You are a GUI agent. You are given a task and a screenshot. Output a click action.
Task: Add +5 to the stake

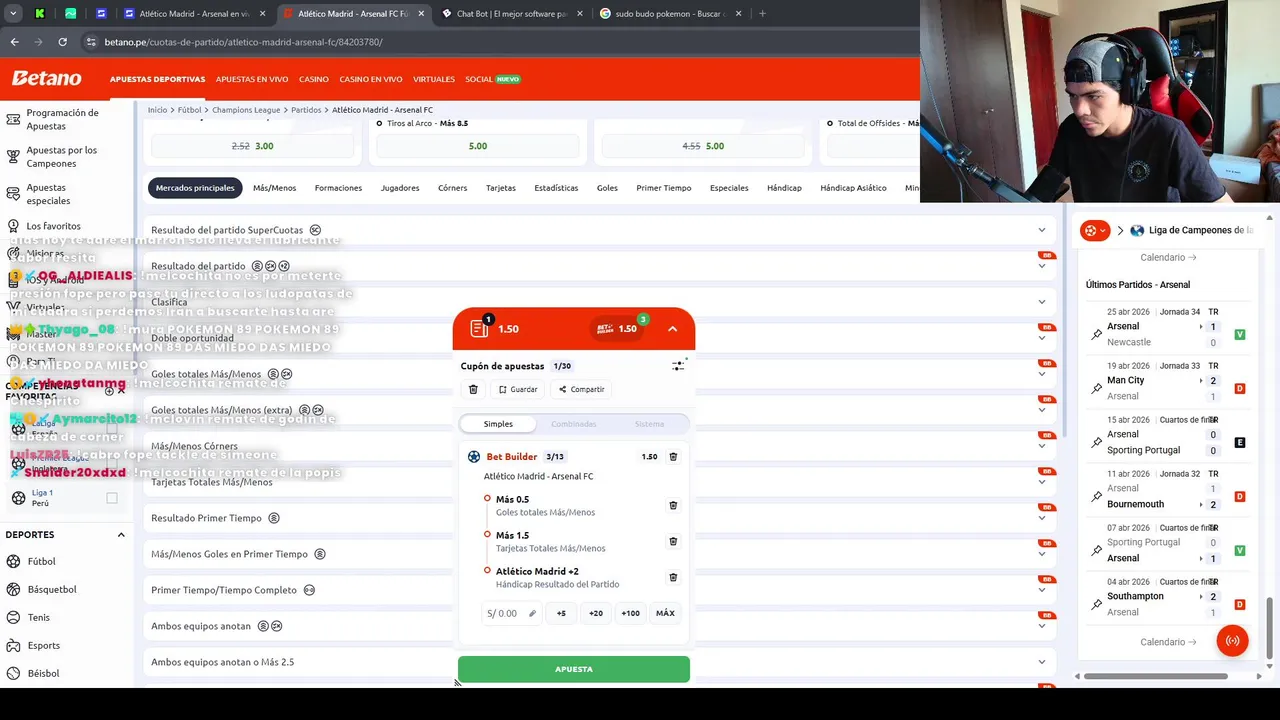point(561,613)
